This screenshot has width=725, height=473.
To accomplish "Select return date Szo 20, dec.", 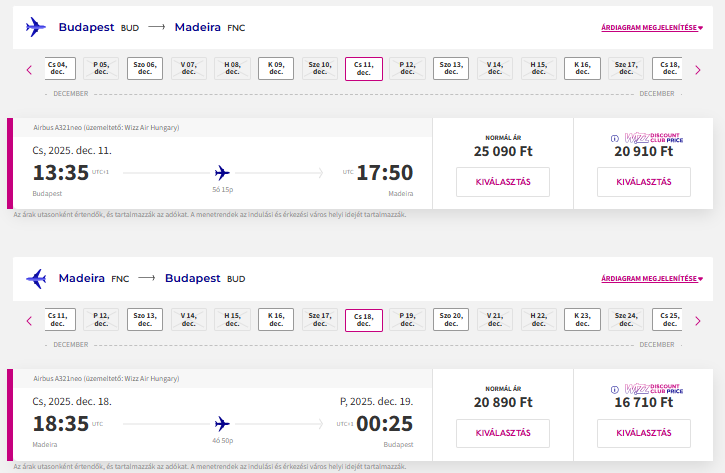I will click(x=451, y=319).
